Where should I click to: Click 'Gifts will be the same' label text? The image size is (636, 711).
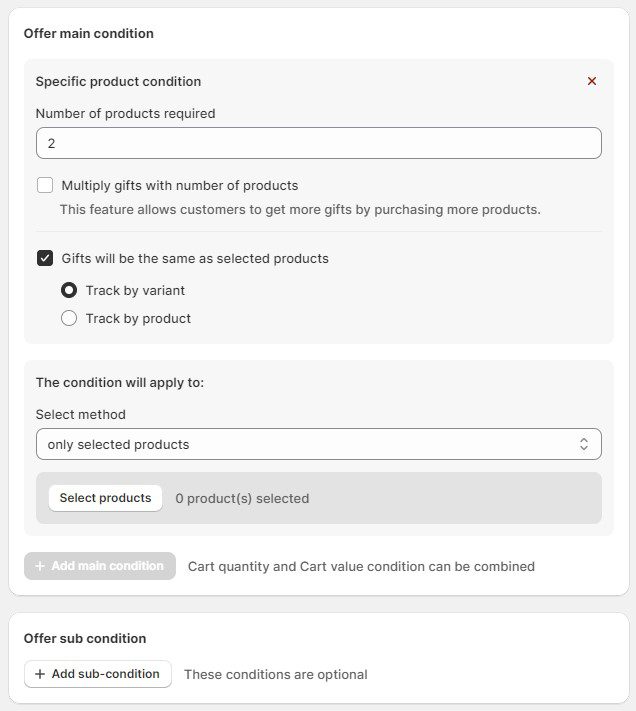click(195, 258)
